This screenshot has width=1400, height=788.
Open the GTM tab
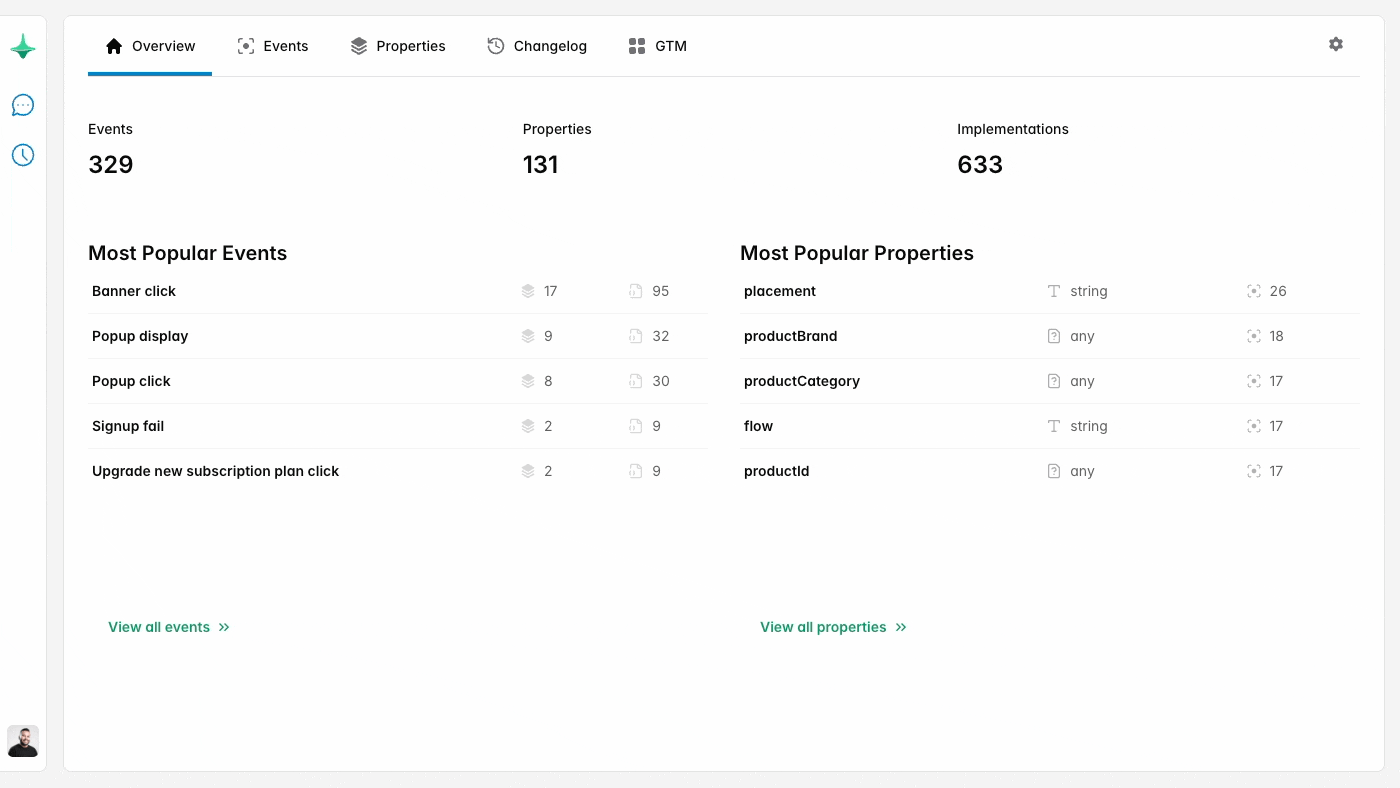[669, 45]
